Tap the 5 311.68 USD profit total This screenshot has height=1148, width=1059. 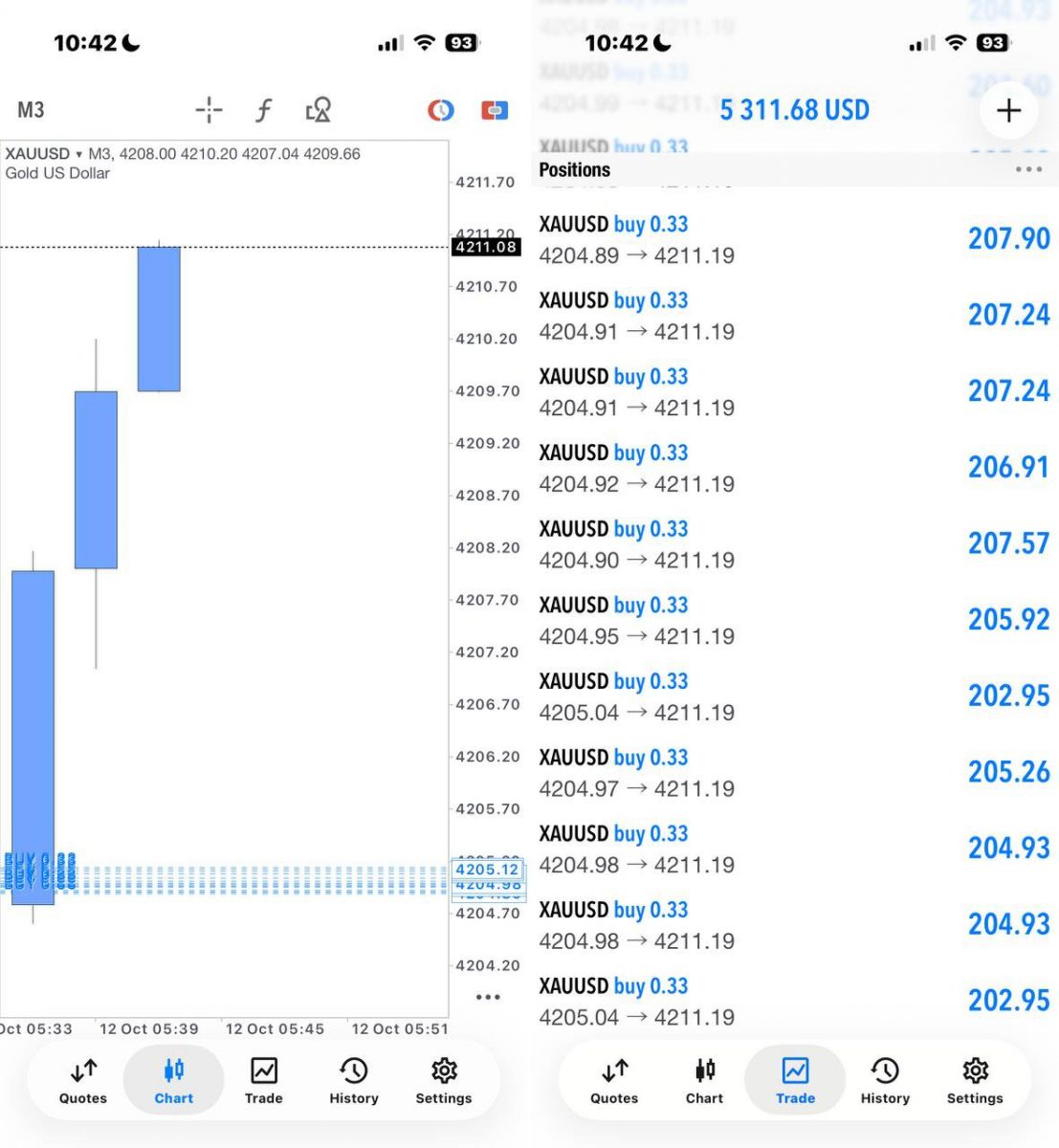(x=795, y=110)
